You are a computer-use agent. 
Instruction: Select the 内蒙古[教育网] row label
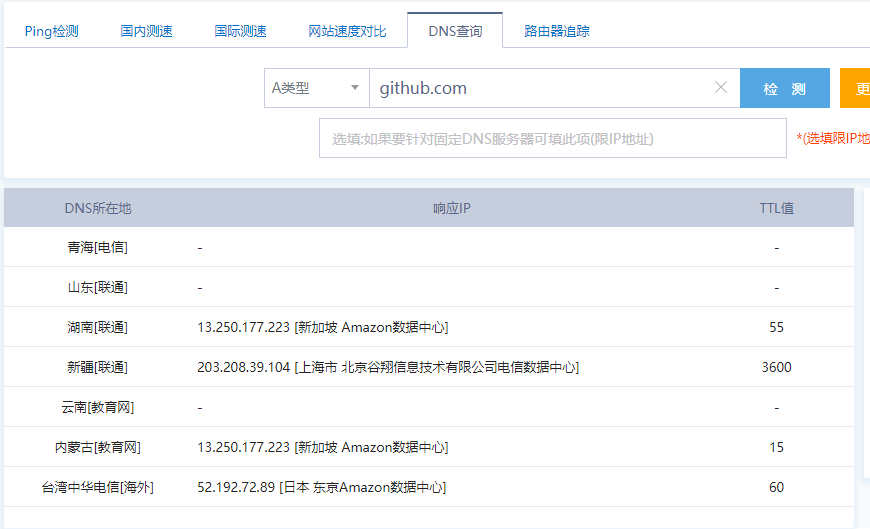pos(98,447)
